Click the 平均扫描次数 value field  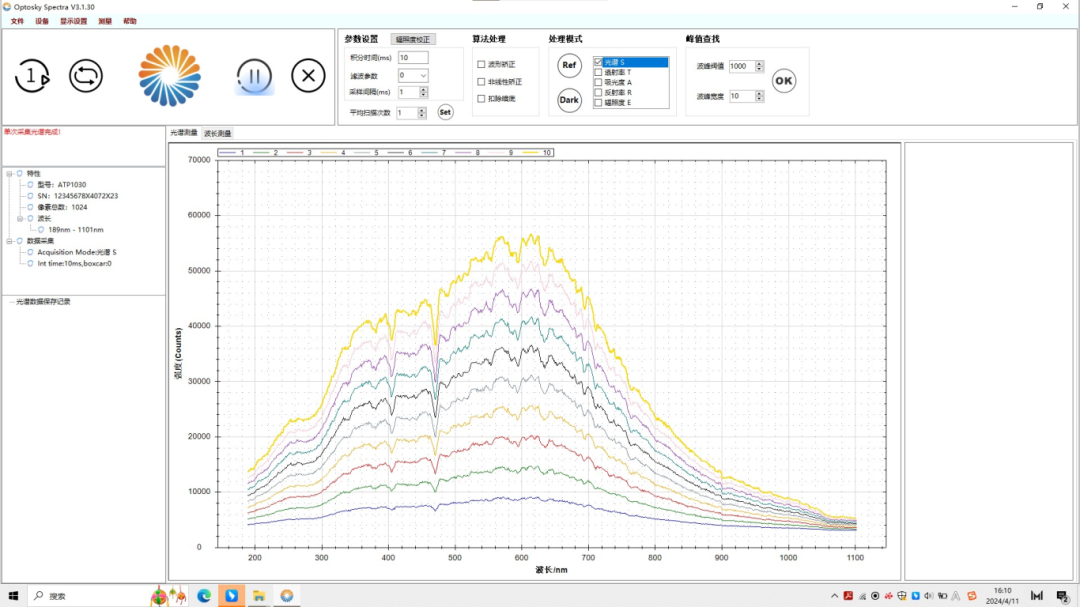pyautogui.click(x=407, y=112)
